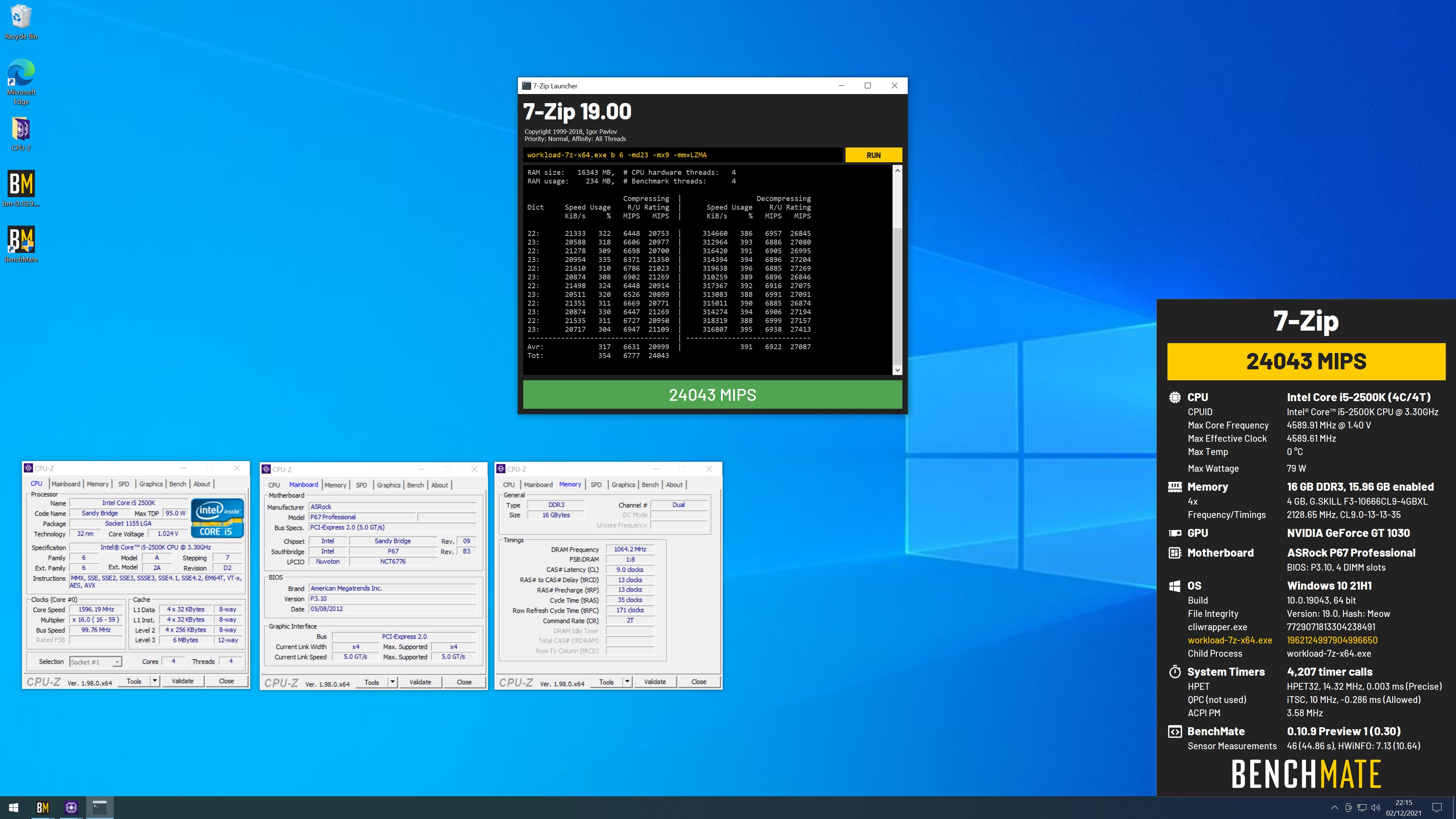Expand Tools dropdown arrow in Memory window
The width and height of the screenshot is (1456, 819).
click(x=627, y=682)
